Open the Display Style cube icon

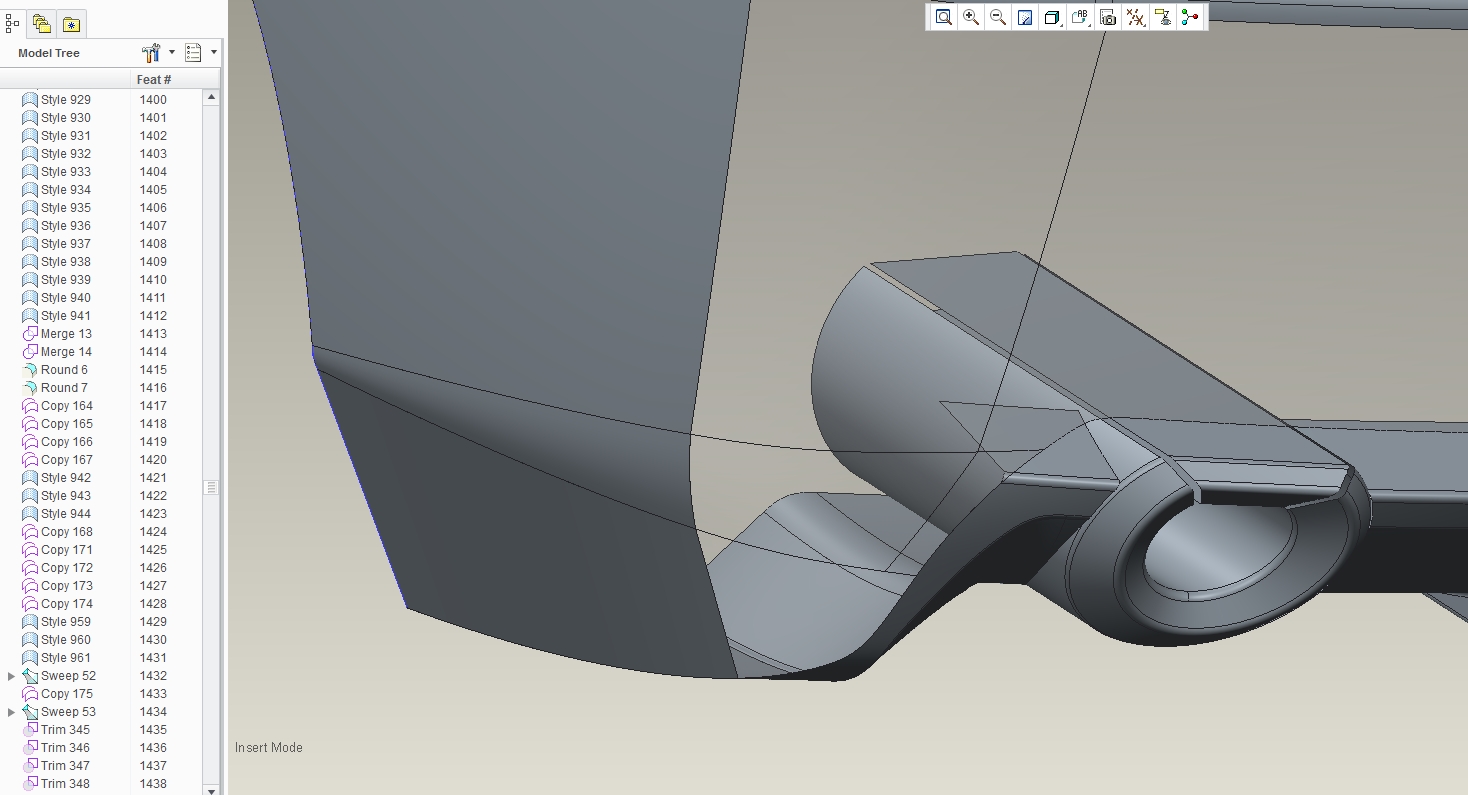pyautogui.click(x=1052, y=17)
